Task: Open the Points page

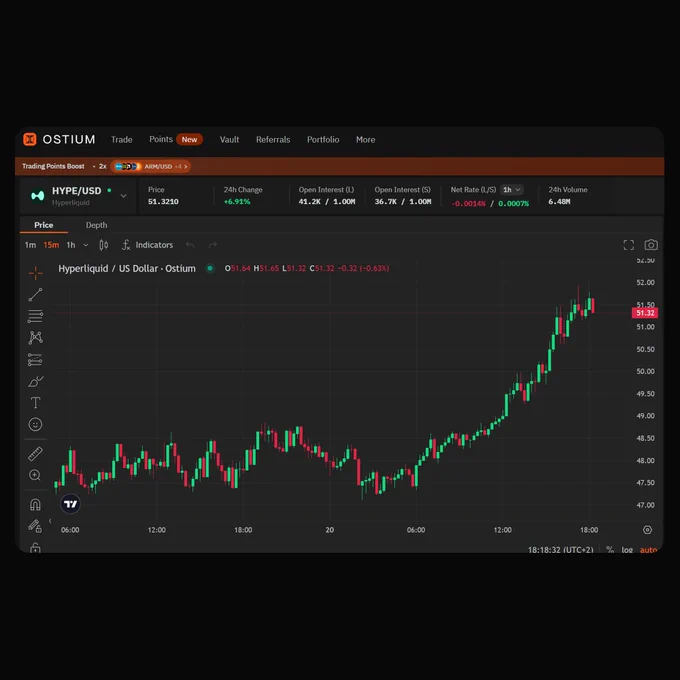Action: click(x=161, y=139)
